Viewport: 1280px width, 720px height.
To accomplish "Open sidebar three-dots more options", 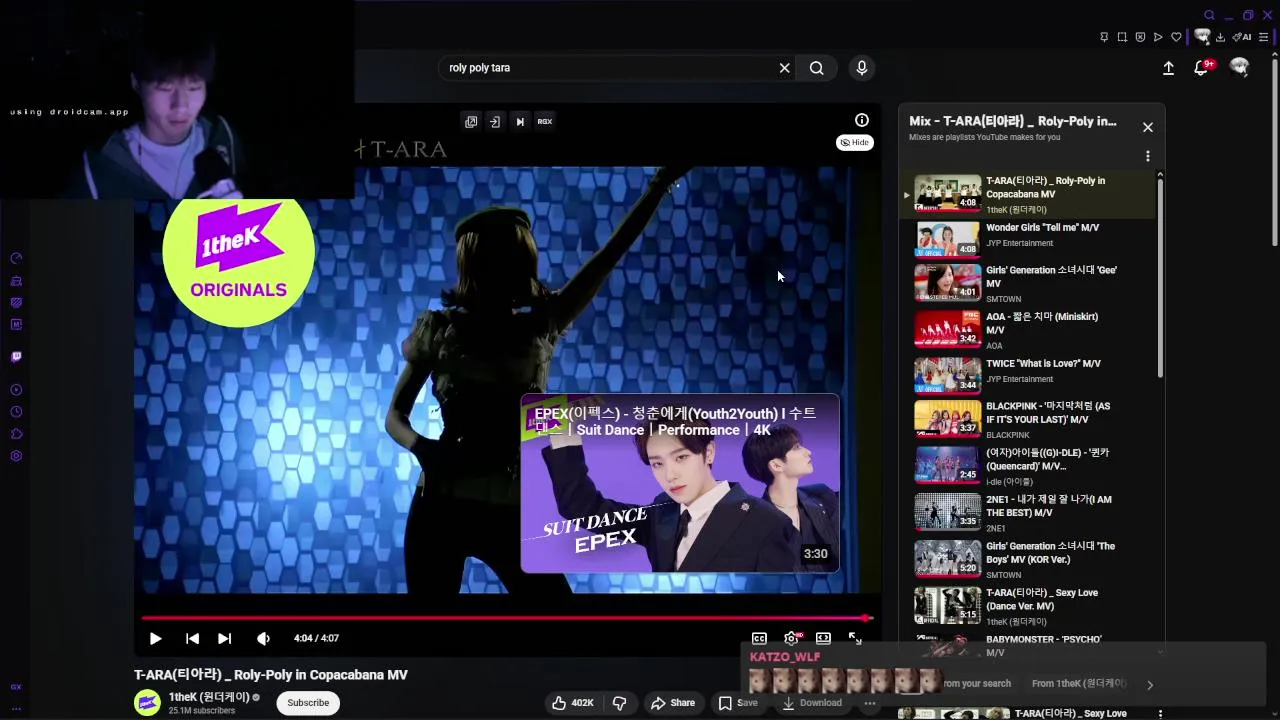I will [x=16, y=708].
